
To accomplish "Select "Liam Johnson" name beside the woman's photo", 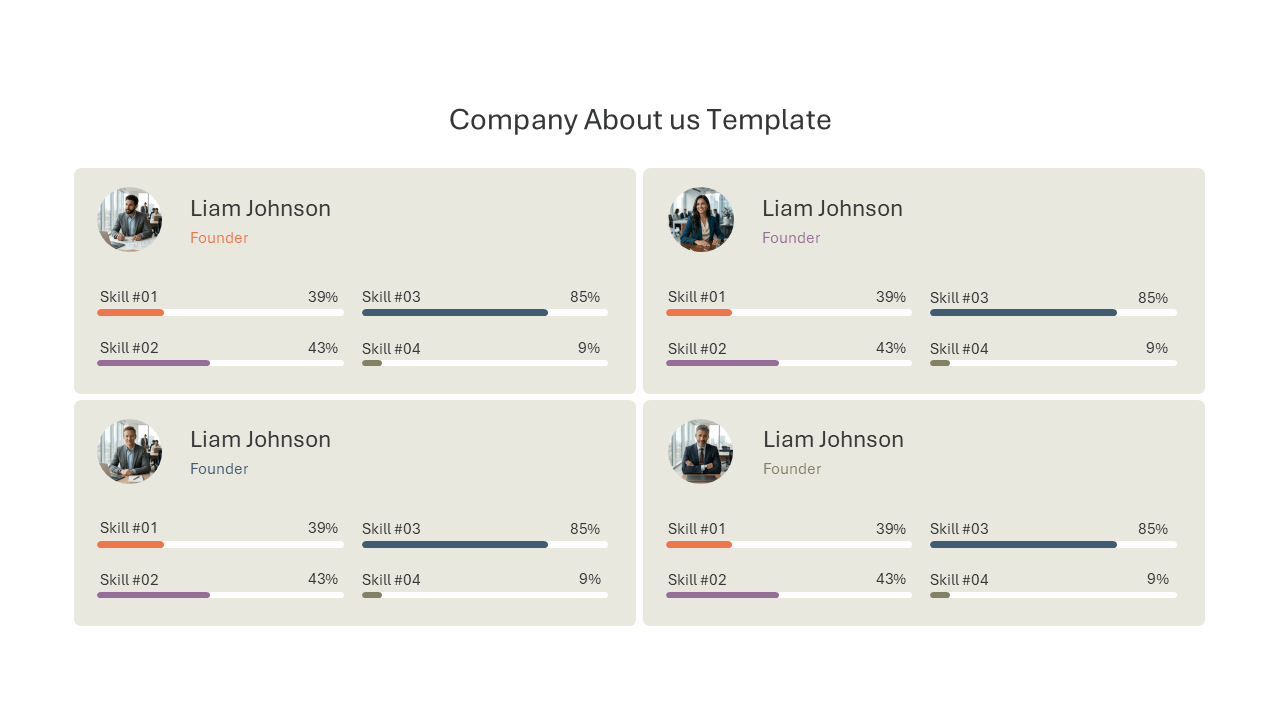I will [832, 208].
